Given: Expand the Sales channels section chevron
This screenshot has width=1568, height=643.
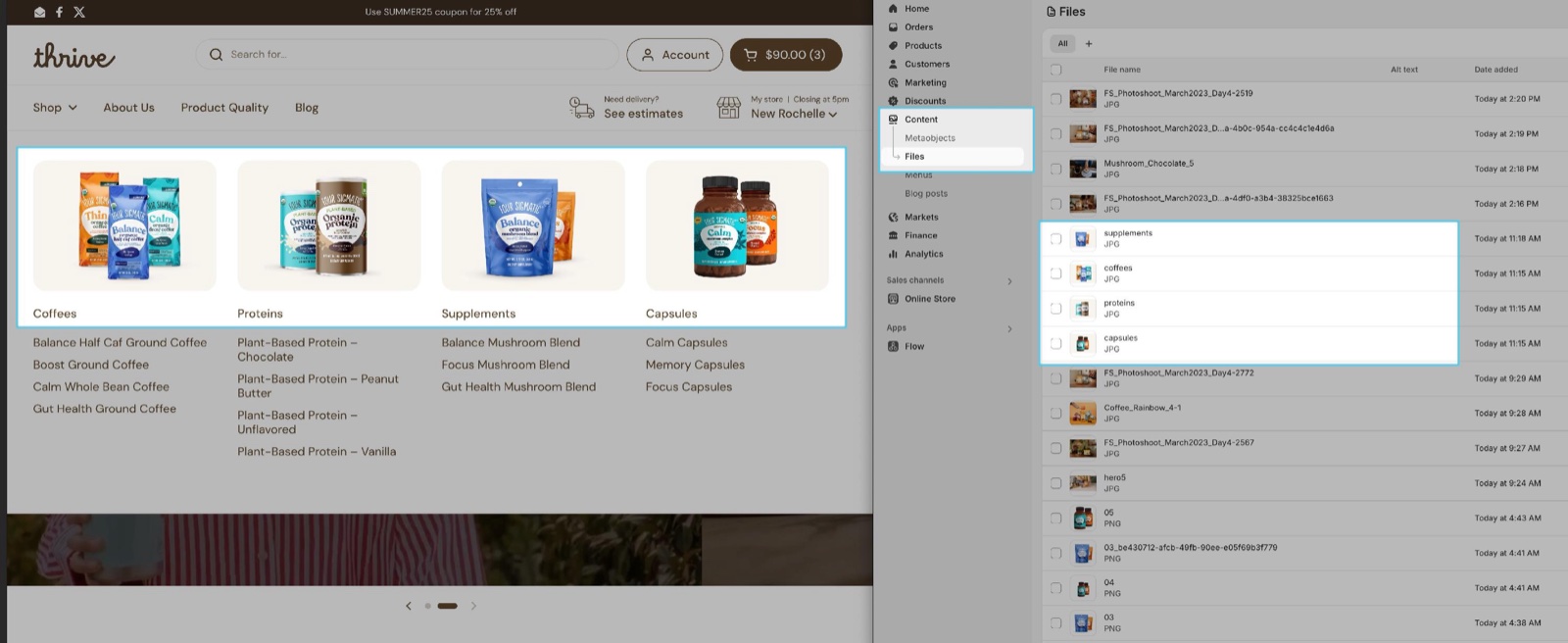Looking at the screenshot, I should tap(1009, 281).
